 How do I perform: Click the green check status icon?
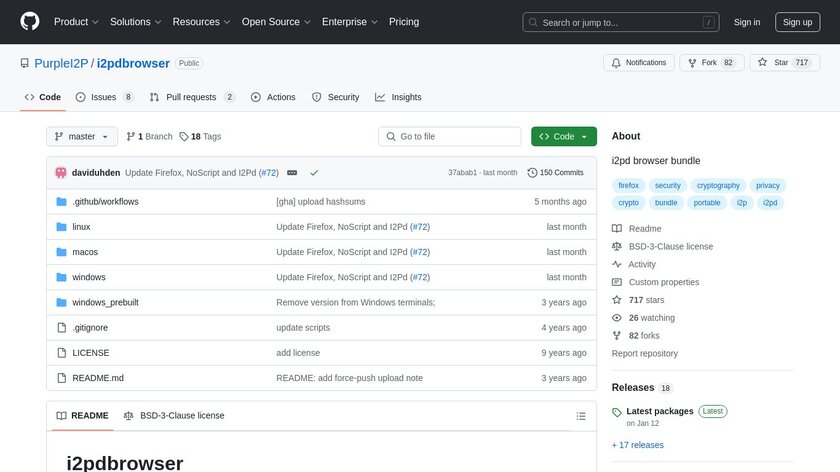(x=314, y=173)
